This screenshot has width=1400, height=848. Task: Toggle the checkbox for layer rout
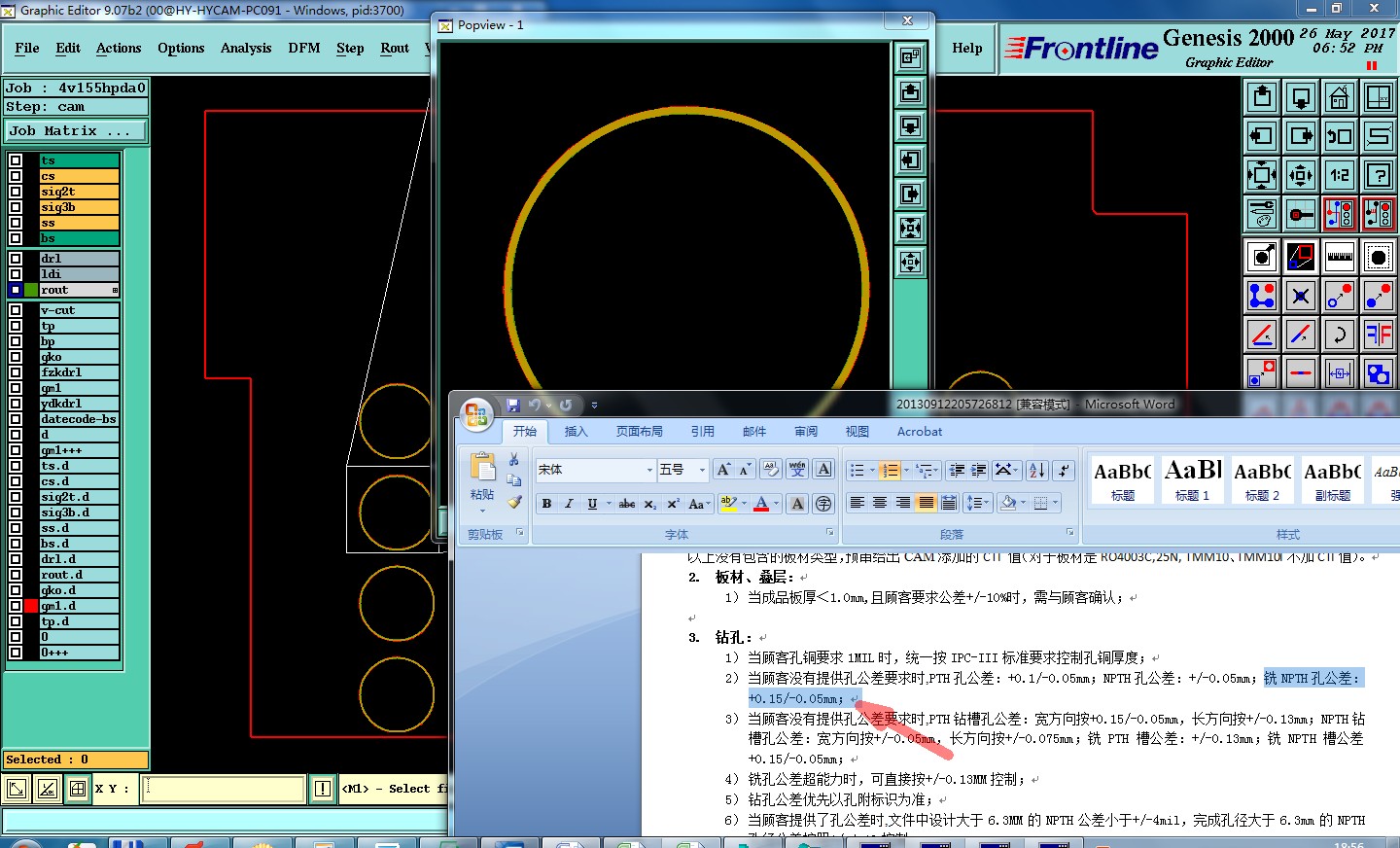[16, 290]
